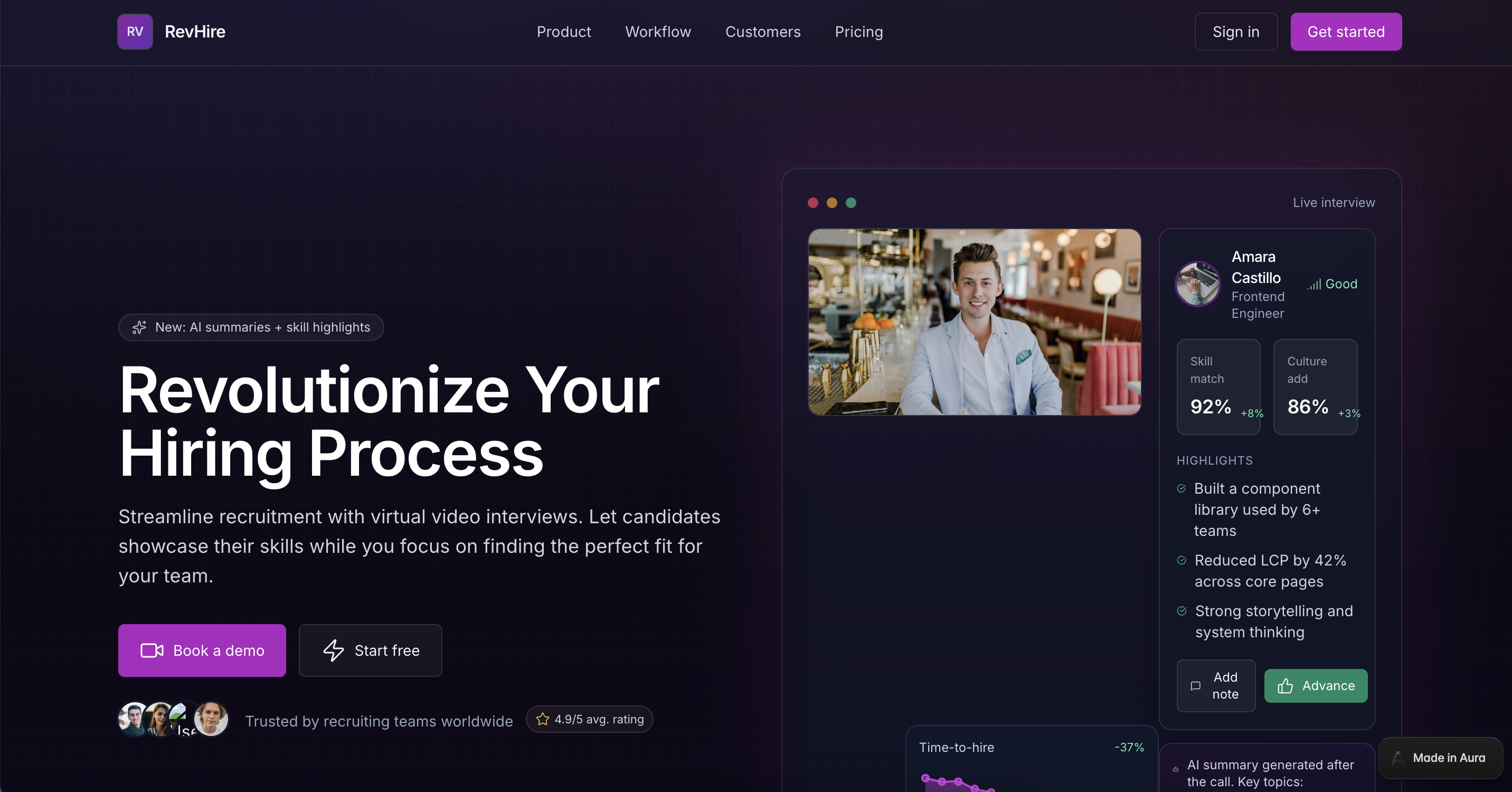
Task: Click the green signal-strength indicator labeled Good
Action: tap(1315, 284)
